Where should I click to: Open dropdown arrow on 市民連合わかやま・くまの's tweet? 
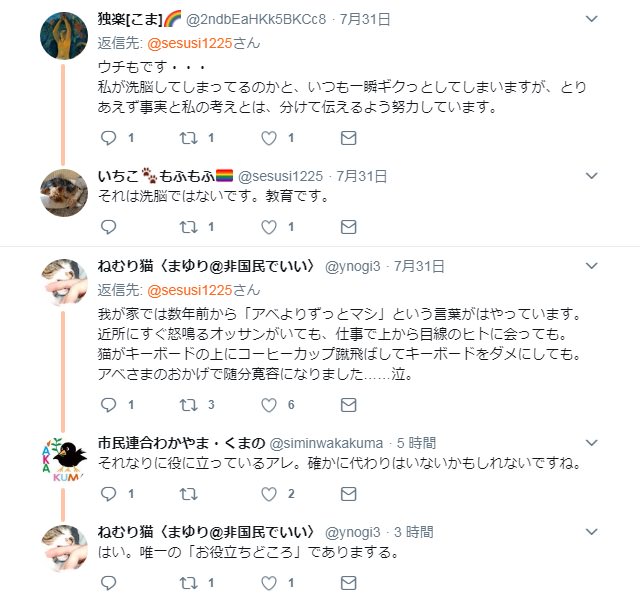tap(592, 442)
